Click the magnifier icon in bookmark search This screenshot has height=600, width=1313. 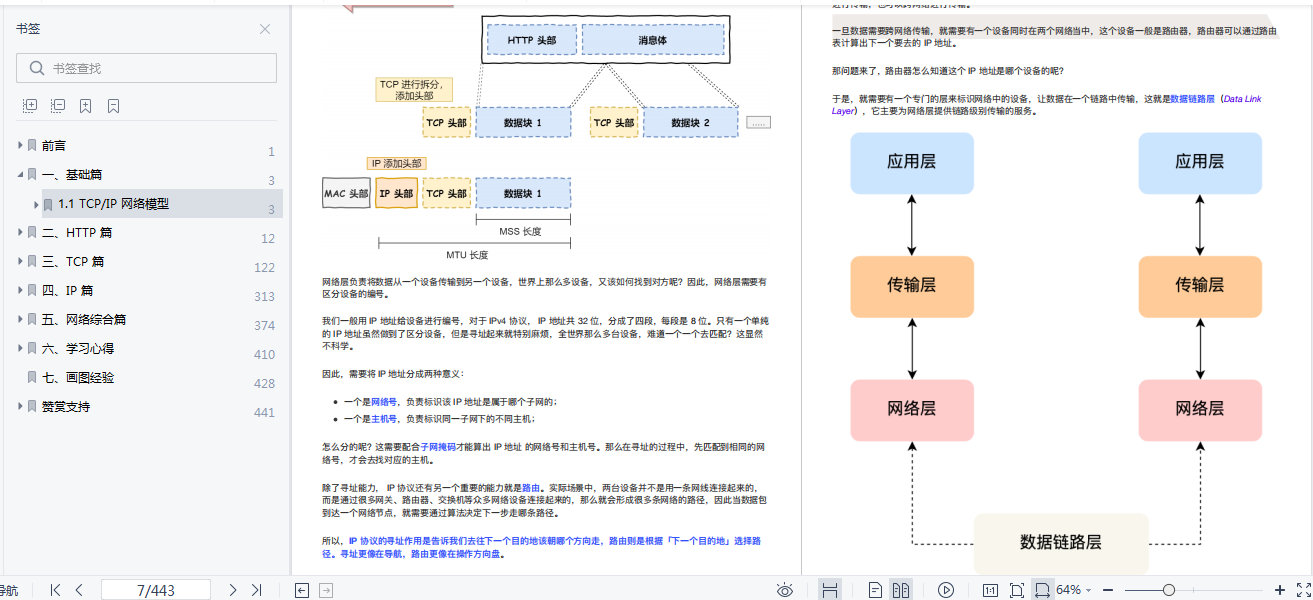pos(37,68)
